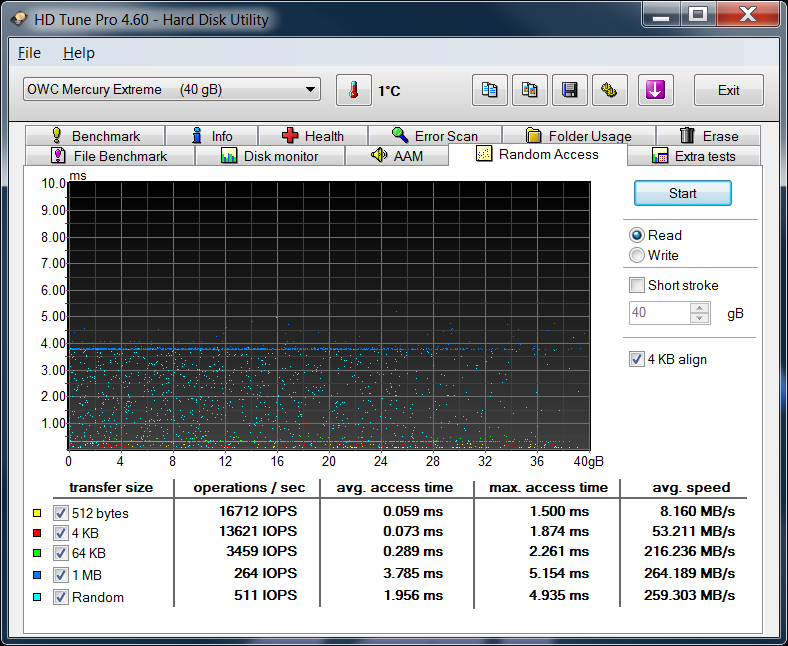The width and height of the screenshot is (788, 646).
Task: Click the copy screenshot to clipboard icon
Action: click(530, 91)
